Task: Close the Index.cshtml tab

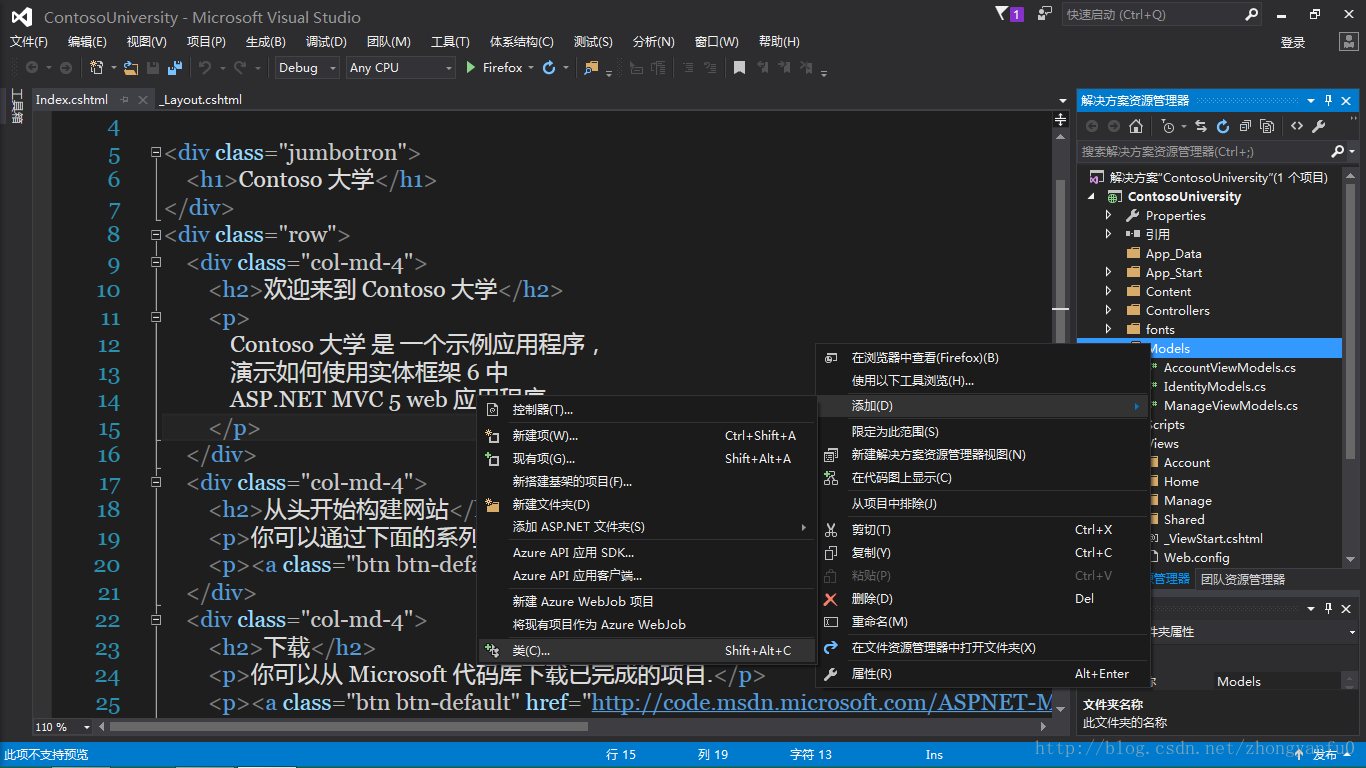Action: coord(142,100)
